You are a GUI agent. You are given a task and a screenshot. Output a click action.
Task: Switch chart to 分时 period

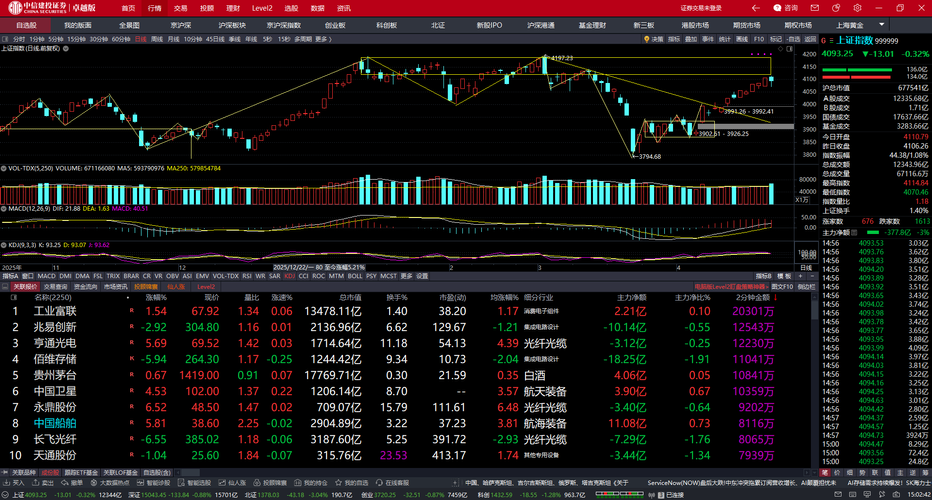pyautogui.click(x=19, y=39)
